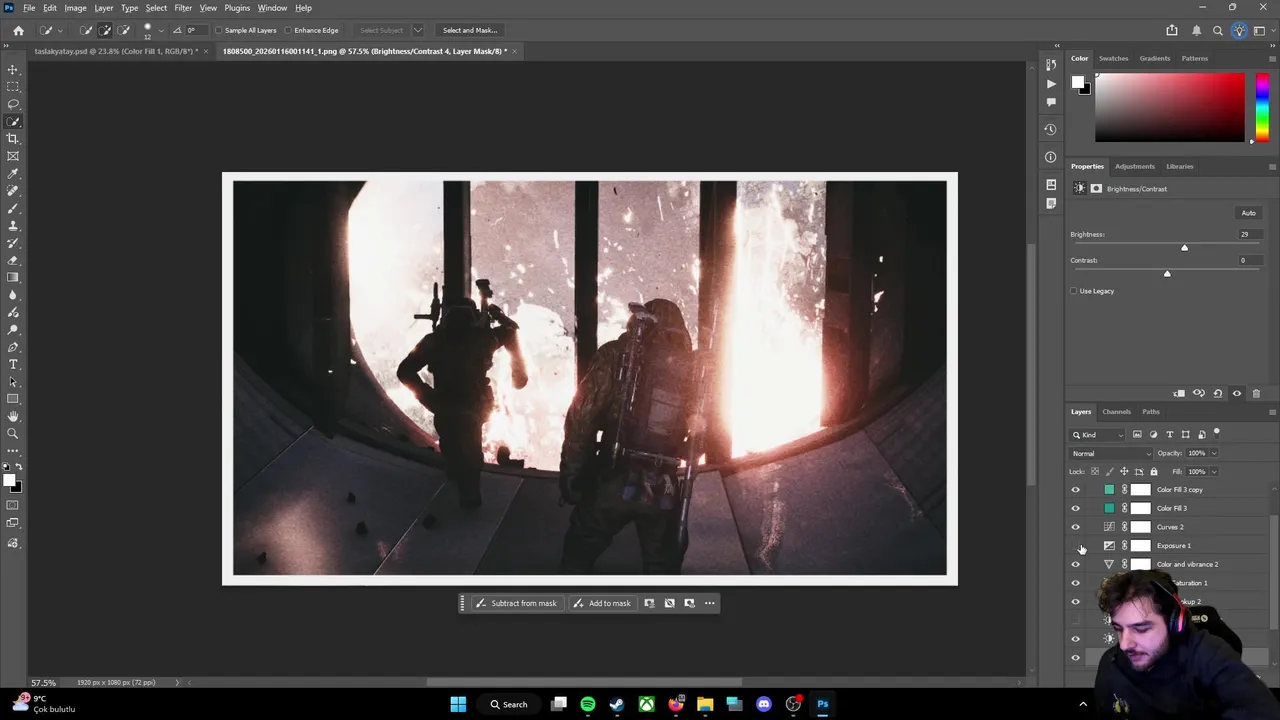This screenshot has height=720, width=1280.
Task: Reset adjustment to defaults icon
Action: tap(1217, 393)
